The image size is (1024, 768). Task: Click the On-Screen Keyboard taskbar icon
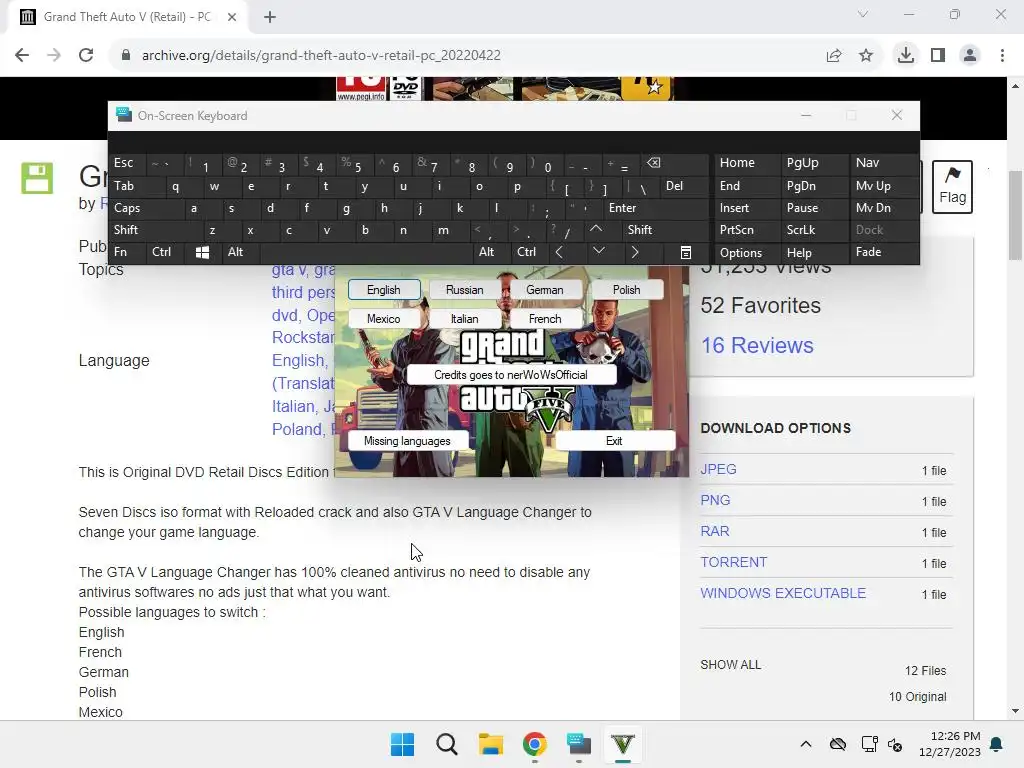point(579,744)
